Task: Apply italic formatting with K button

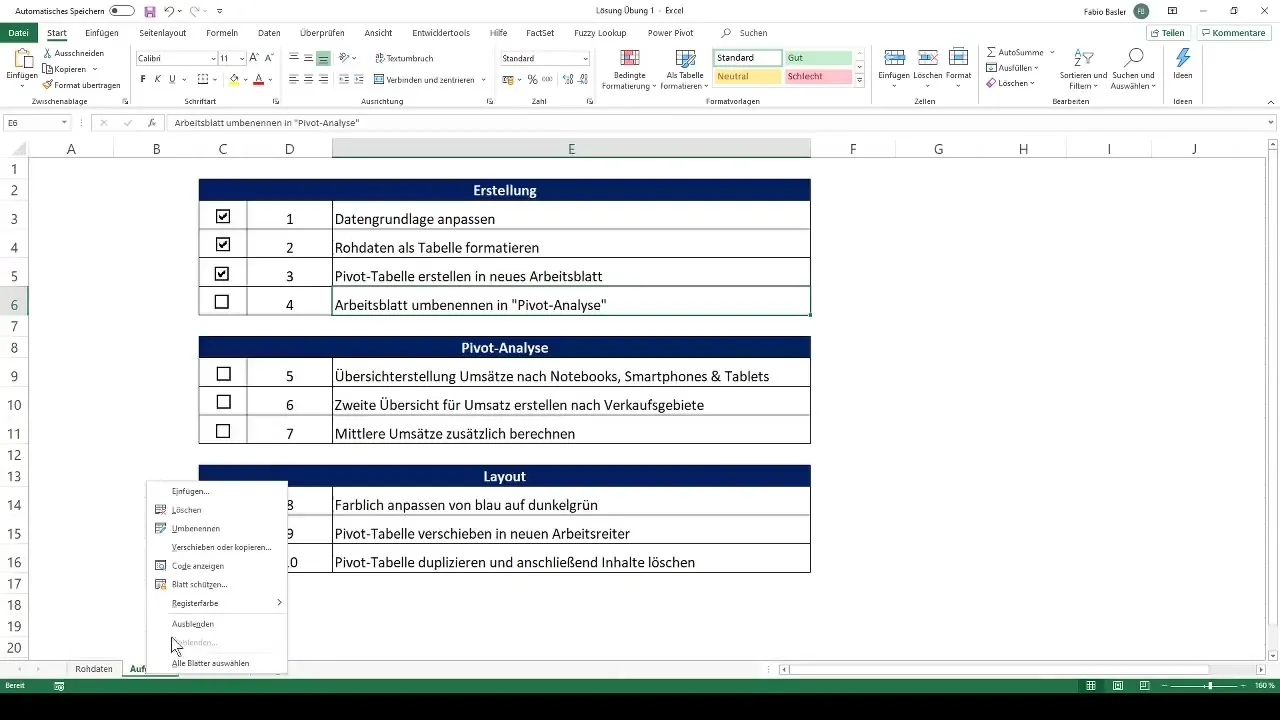Action: [x=157, y=79]
